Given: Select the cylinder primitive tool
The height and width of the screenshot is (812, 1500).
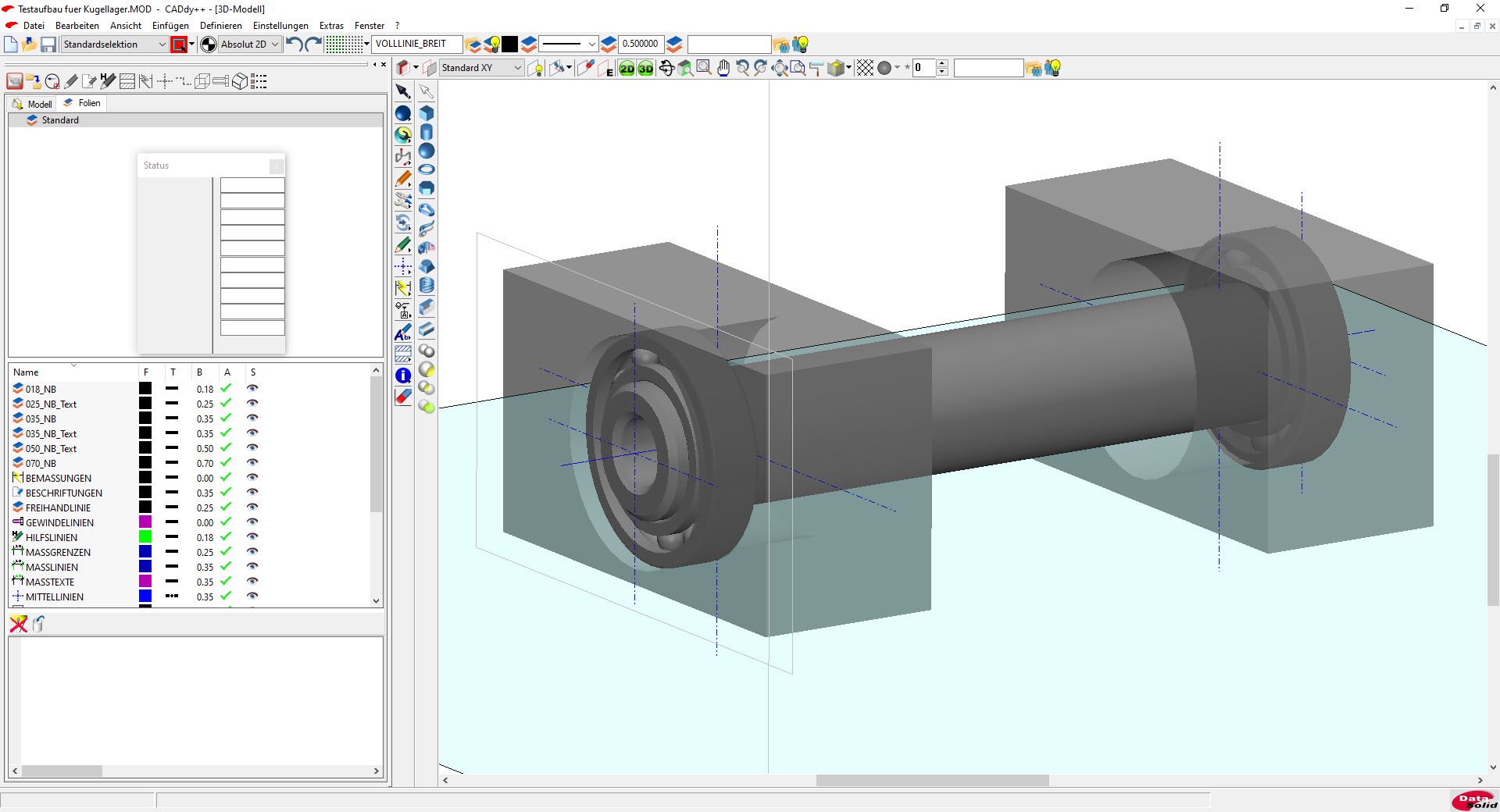Looking at the screenshot, I should [427, 132].
